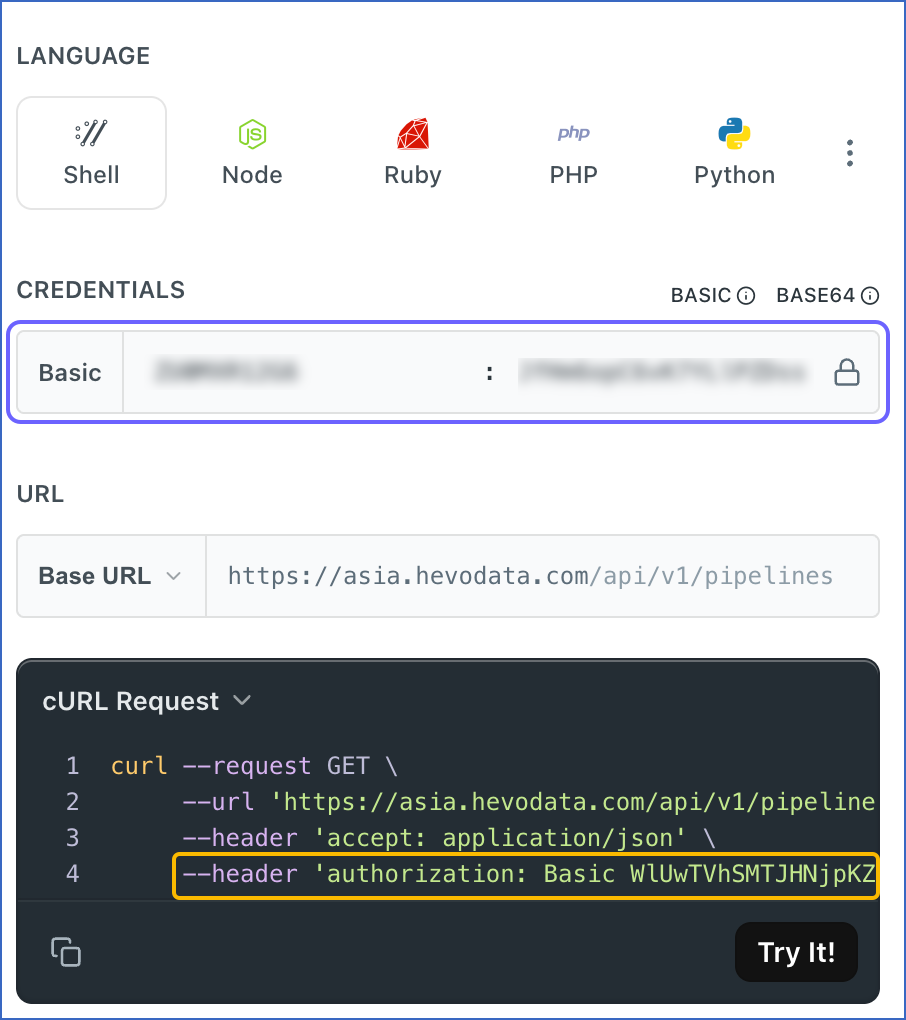Click the 'authorization: Basic' header line
This screenshot has width=906, height=1020.
click(526, 875)
